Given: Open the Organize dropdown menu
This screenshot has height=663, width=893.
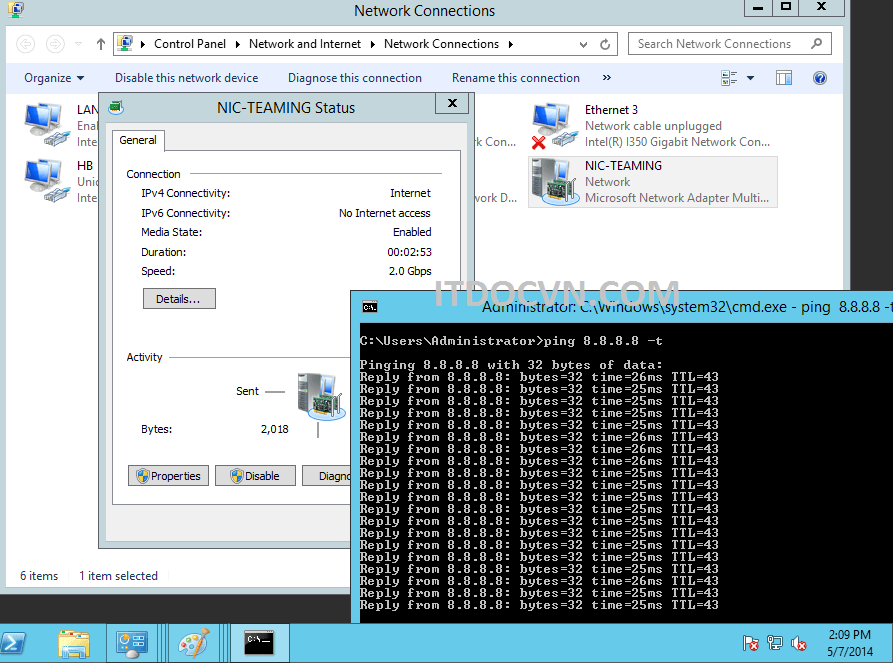Looking at the screenshot, I should (52, 77).
